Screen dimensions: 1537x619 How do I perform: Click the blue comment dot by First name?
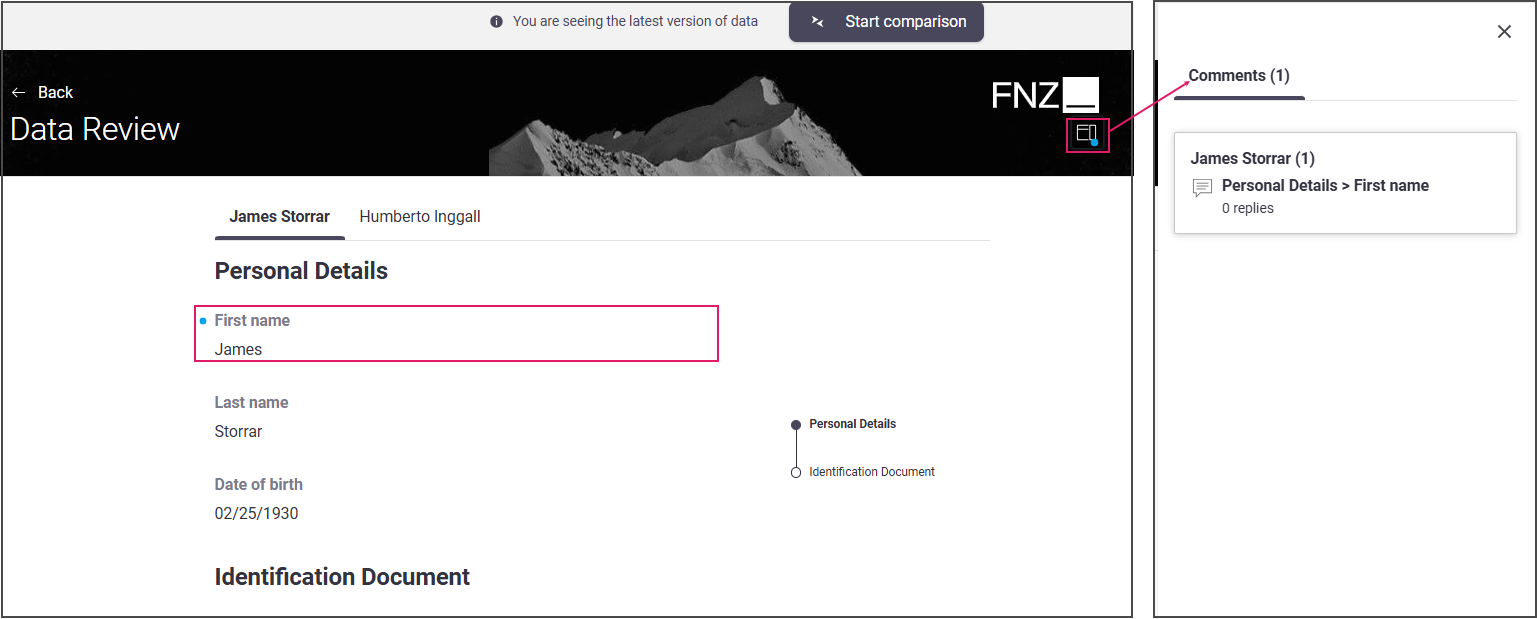[203, 321]
